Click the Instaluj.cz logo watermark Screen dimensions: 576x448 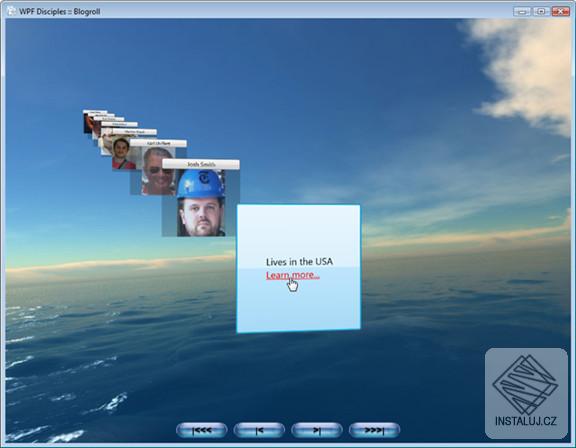click(526, 393)
